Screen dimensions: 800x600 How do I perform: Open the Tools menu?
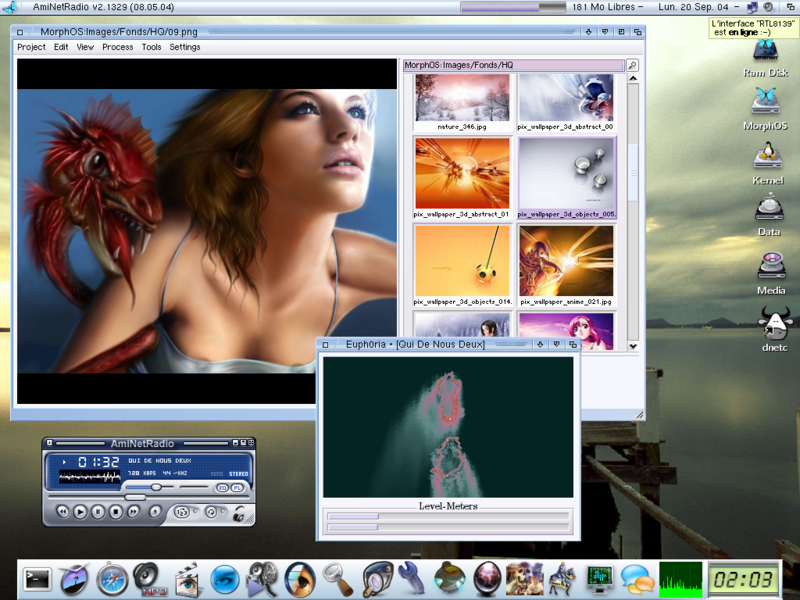pos(151,47)
